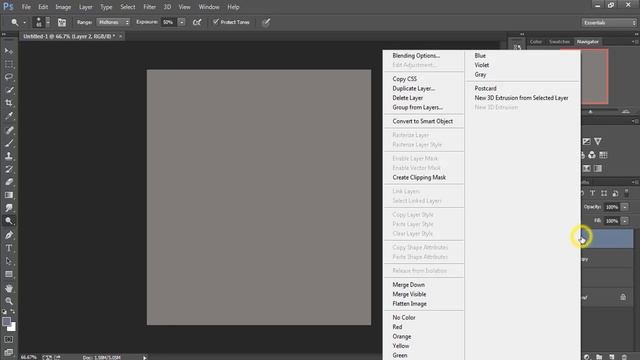
Task: Select the Hand tool
Action: 9,288
